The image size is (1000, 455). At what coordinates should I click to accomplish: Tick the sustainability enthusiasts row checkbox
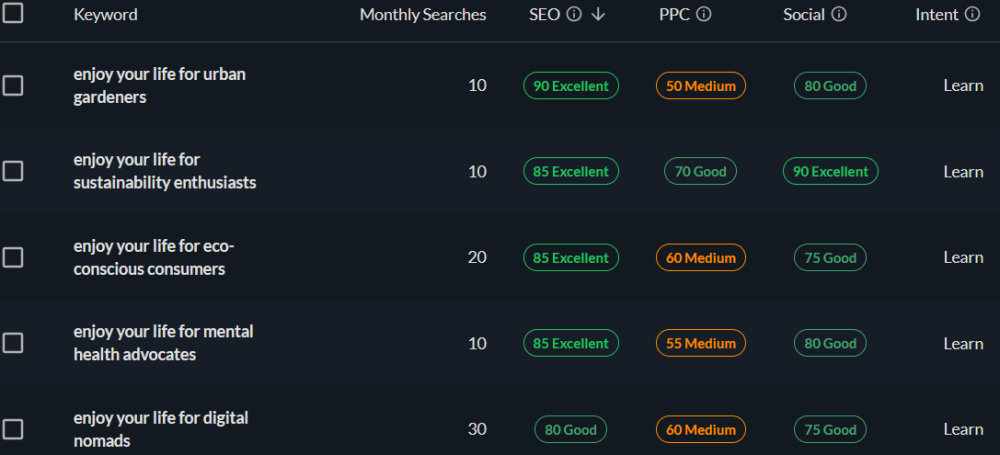[x=13, y=172]
